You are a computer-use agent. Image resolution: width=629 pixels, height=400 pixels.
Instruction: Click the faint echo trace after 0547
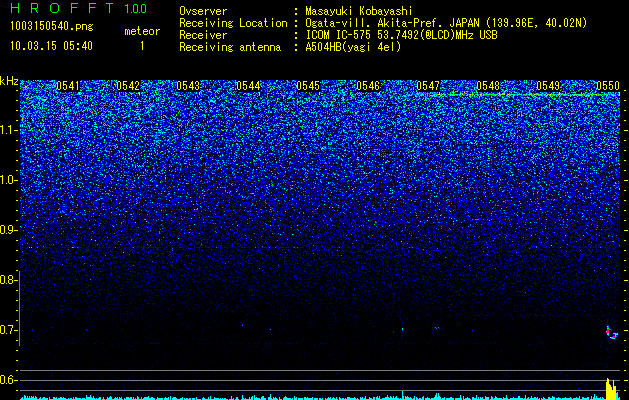436,329
